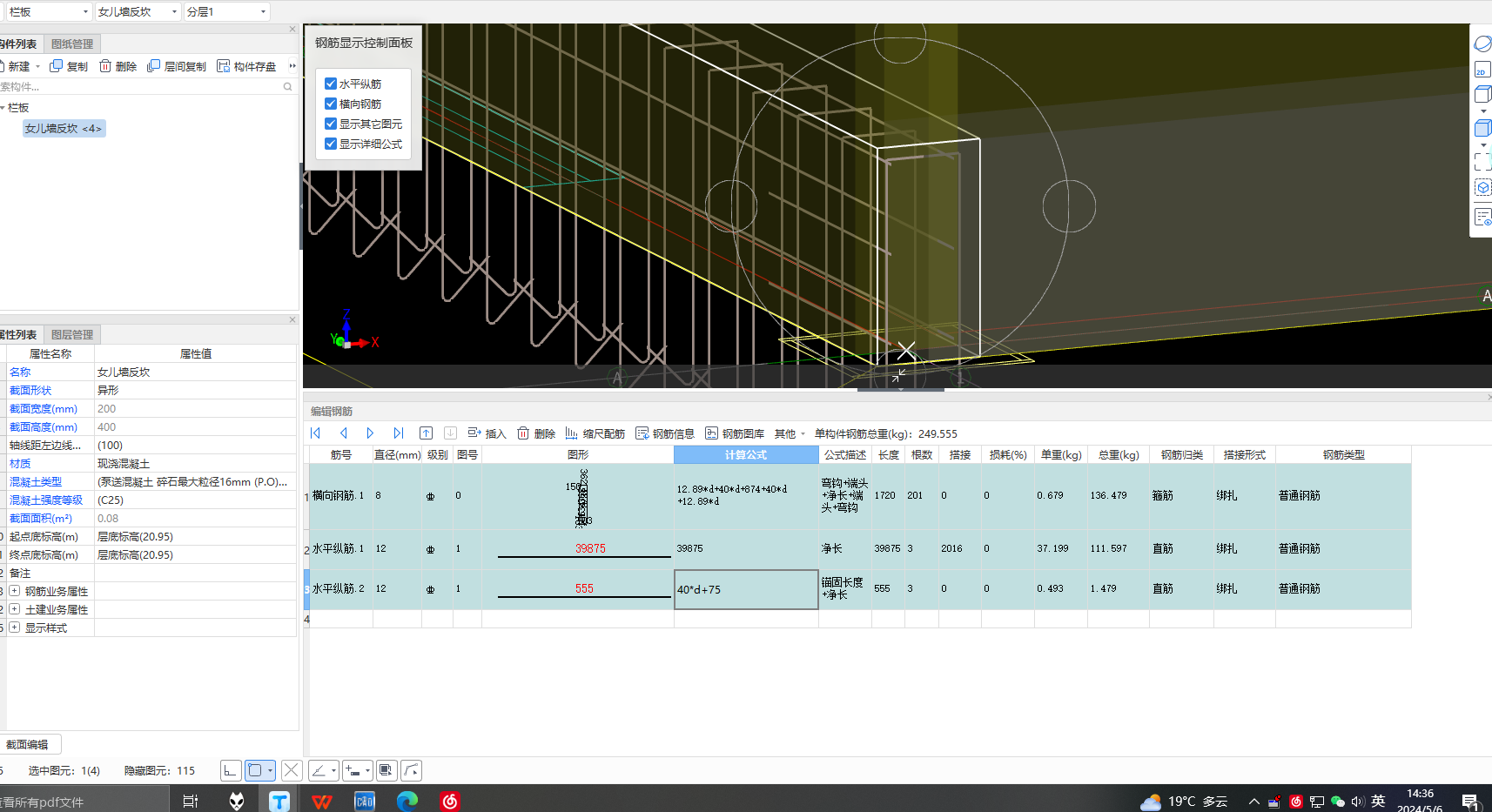This screenshot has width=1492, height=812.
Task: Toggle 水平纵筋 checkbox
Action: point(331,84)
